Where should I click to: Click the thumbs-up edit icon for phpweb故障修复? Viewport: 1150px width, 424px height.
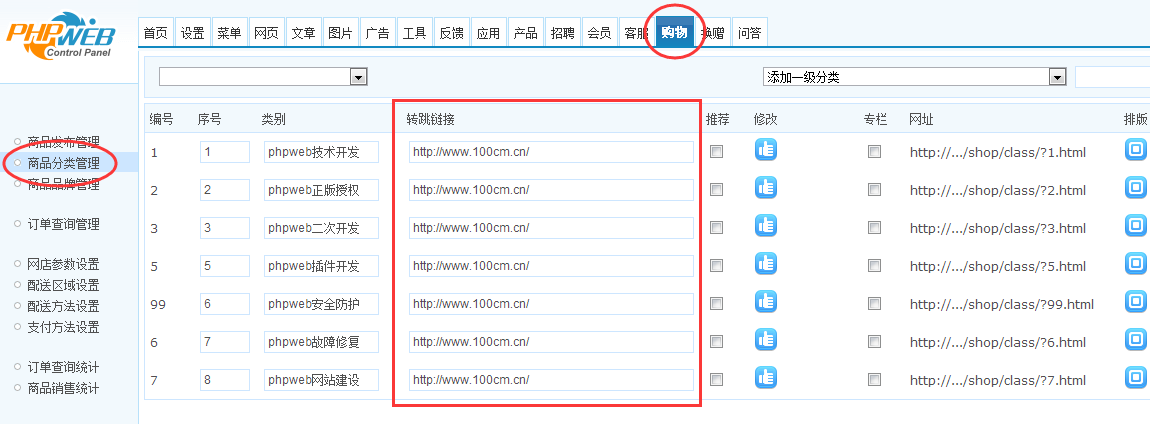click(x=766, y=340)
